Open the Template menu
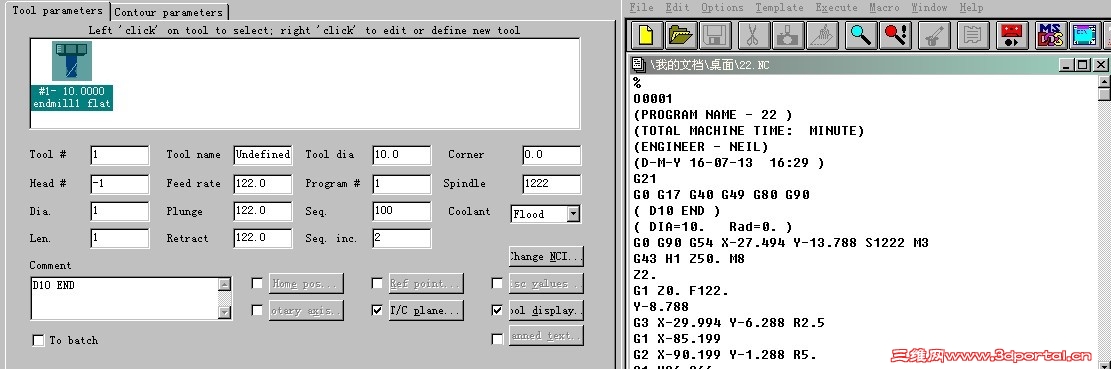 pyautogui.click(x=779, y=8)
